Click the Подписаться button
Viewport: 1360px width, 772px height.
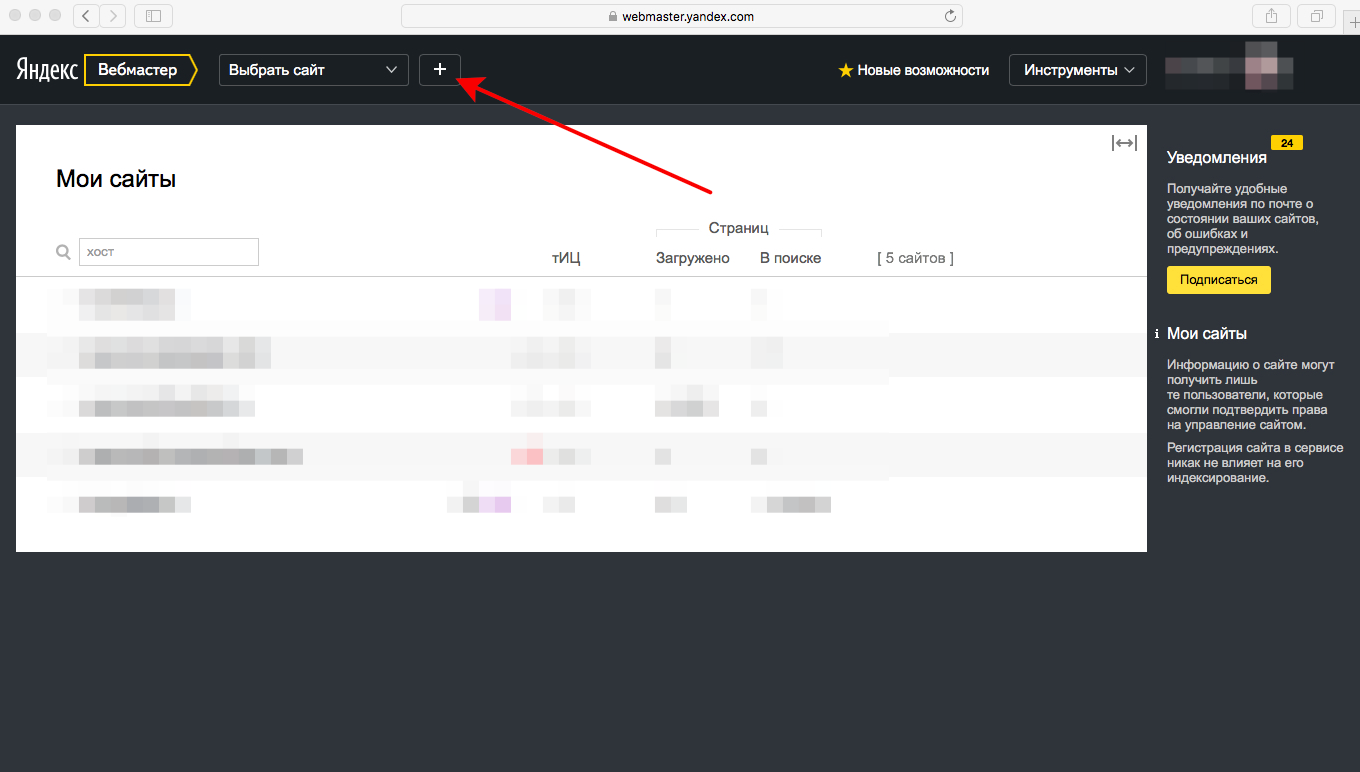(x=1219, y=280)
